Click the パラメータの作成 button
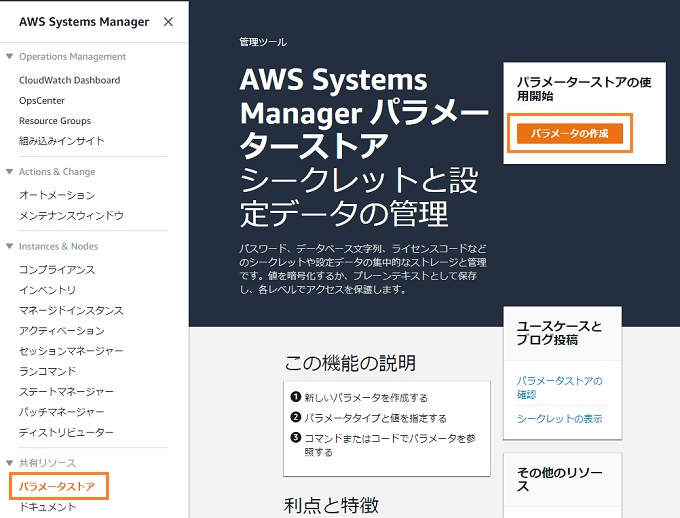680x518 pixels. pyautogui.click(x=570, y=133)
